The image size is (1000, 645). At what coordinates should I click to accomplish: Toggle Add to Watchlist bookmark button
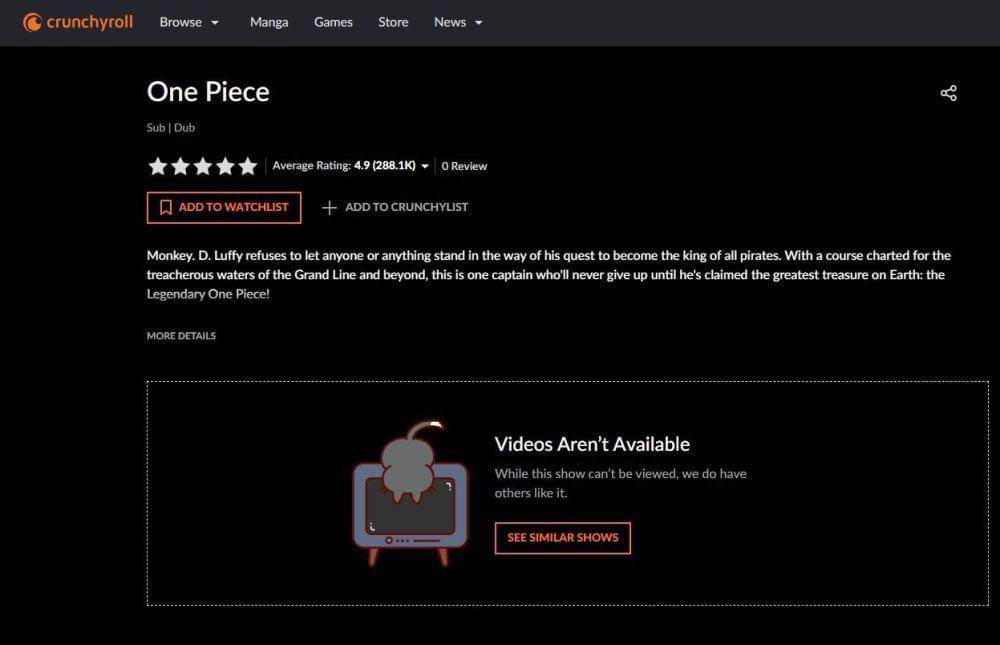click(x=223, y=207)
